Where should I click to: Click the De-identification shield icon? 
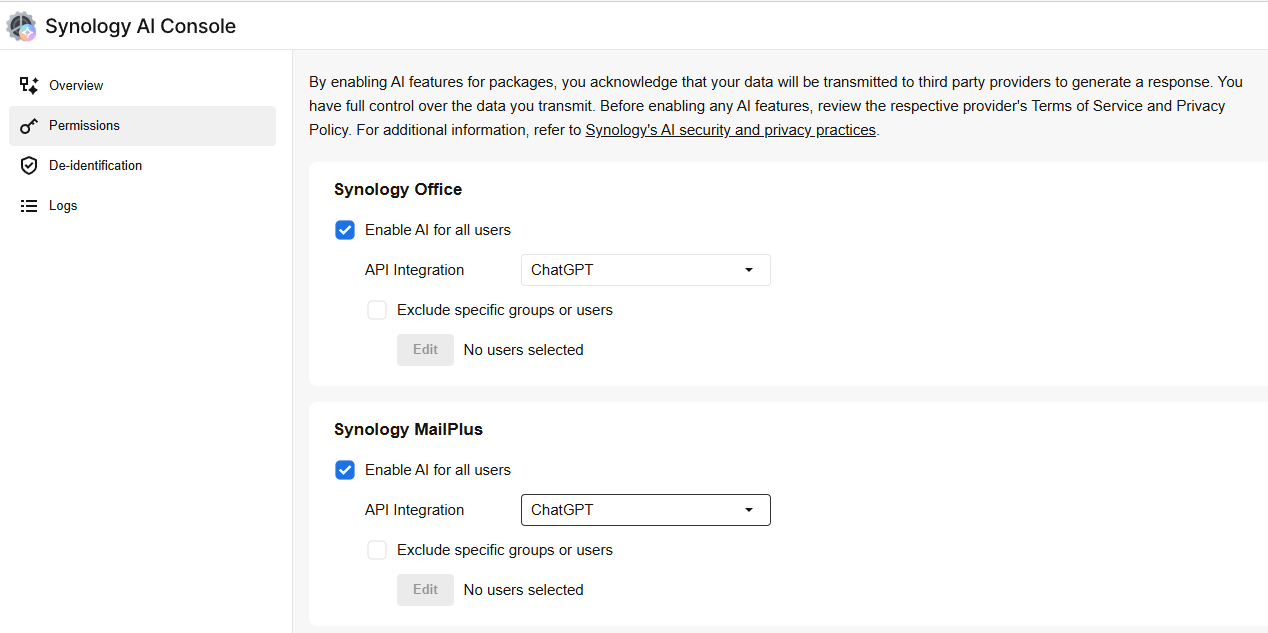click(29, 166)
